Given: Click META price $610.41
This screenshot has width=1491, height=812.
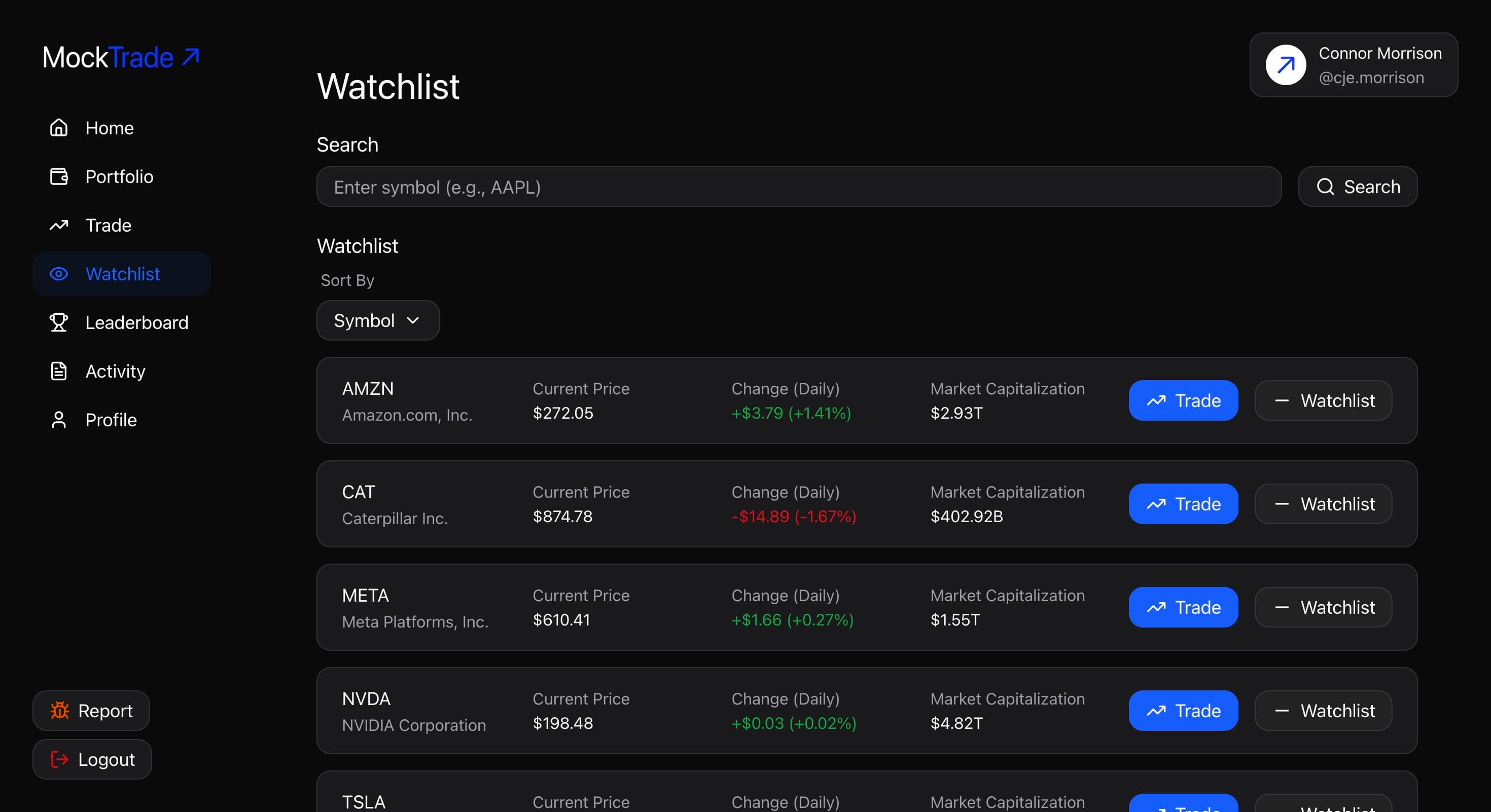Looking at the screenshot, I should [x=561, y=620].
